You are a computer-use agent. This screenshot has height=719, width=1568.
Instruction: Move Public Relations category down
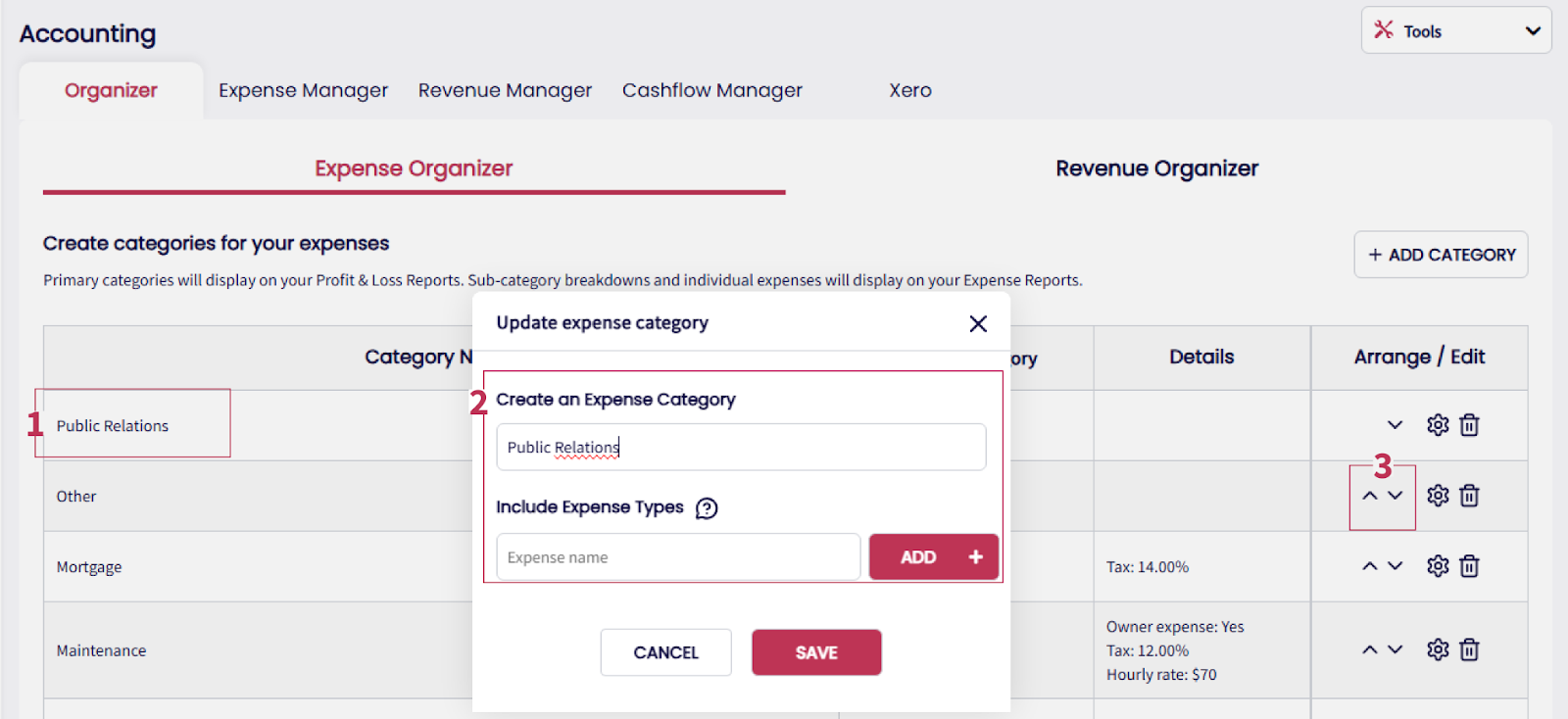pos(1396,425)
